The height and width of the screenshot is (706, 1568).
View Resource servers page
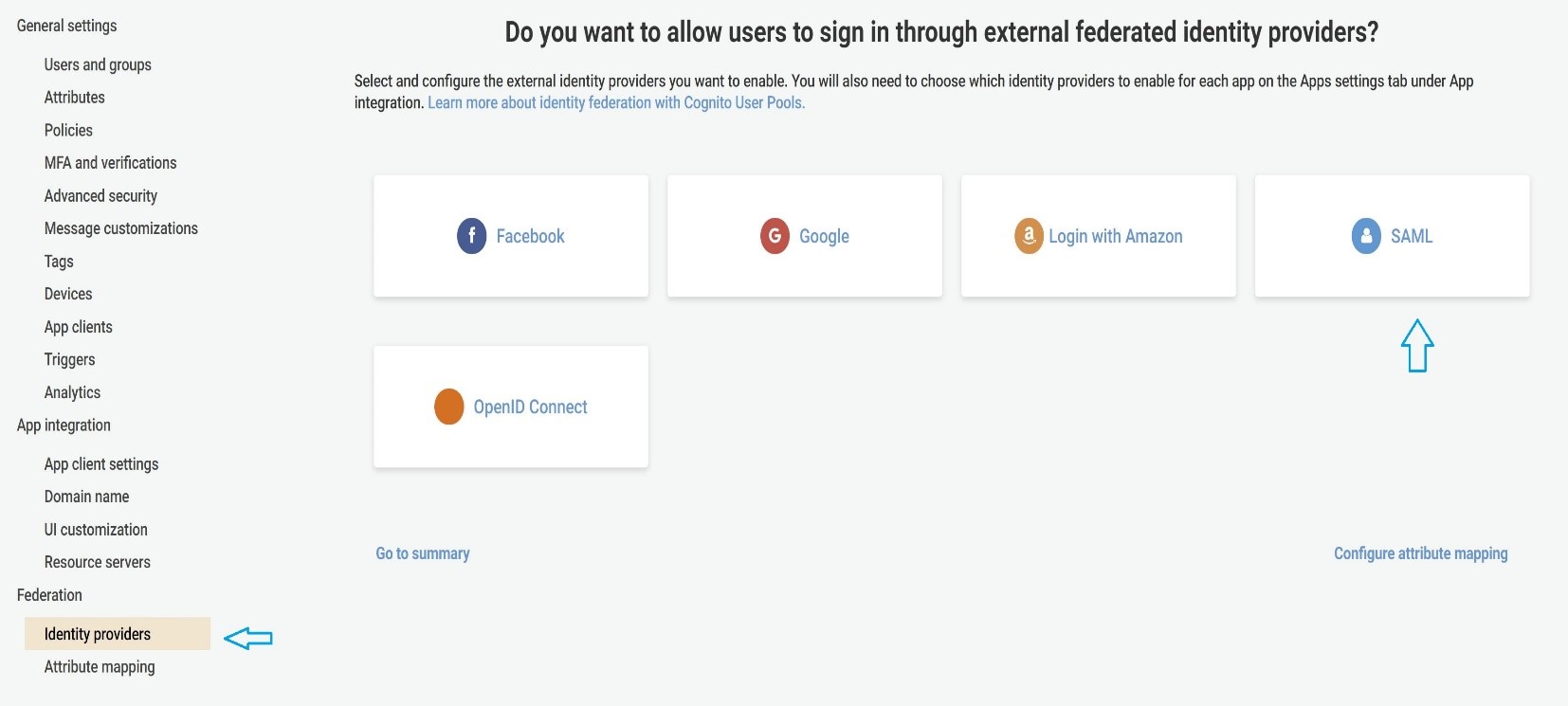[97, 562]
